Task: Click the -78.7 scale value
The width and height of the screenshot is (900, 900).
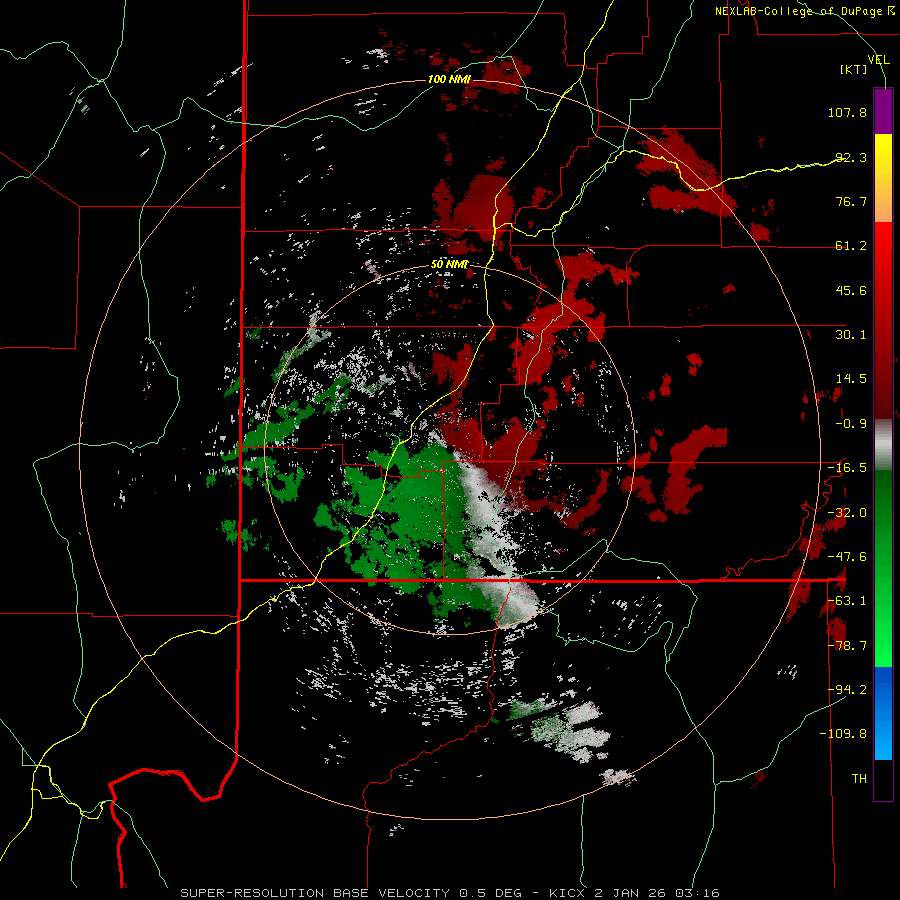Action: pyautogui.click(x=847, y=646)
